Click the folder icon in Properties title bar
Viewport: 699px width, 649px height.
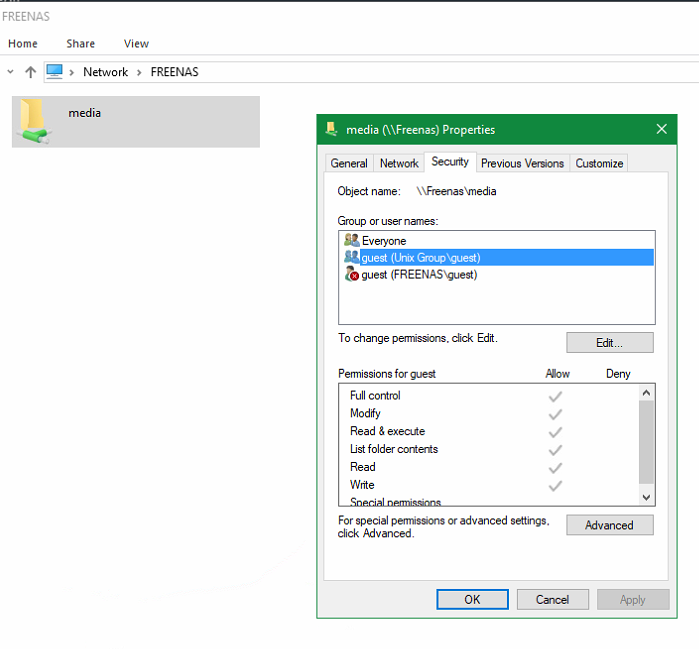[x=331, y=129]
